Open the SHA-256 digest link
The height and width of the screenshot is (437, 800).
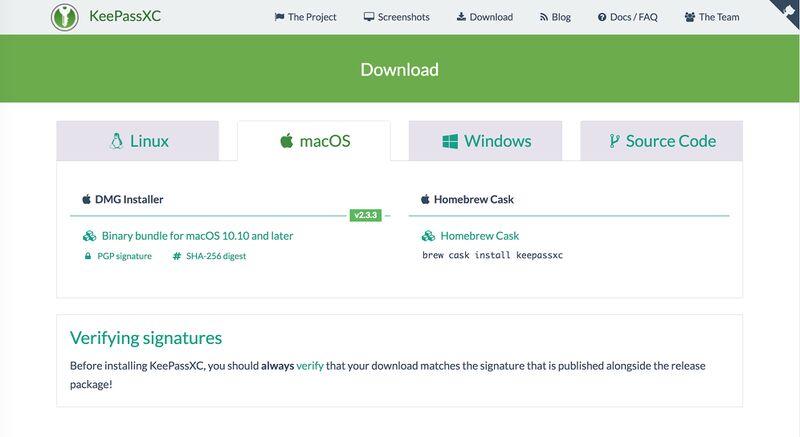coord(215,256)
